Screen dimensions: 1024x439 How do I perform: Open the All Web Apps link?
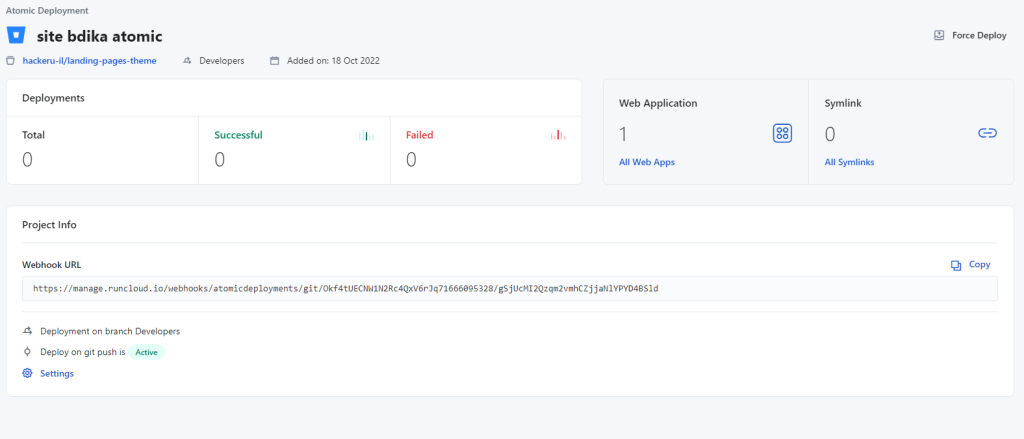[647, 162]
